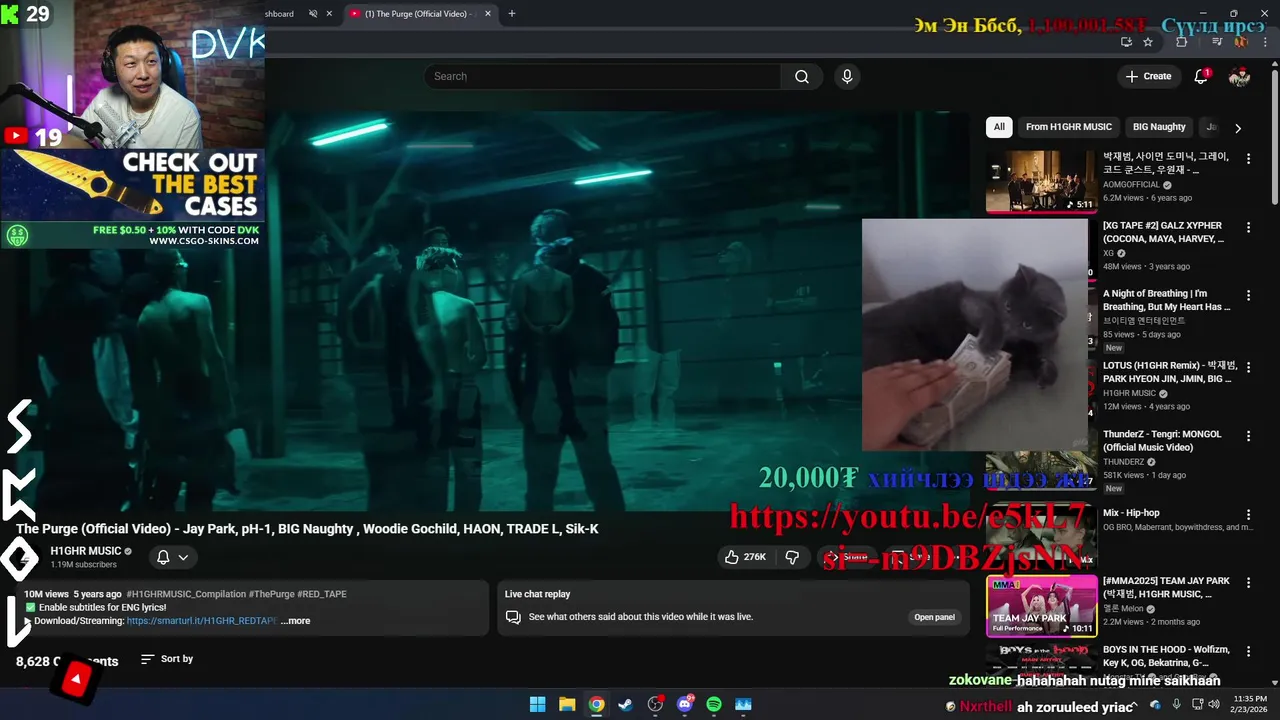Image resolution: width=1280 pixels, height=720 pixels.
Task: Open YouTube notifications bell
Action: click(1202, 76)
